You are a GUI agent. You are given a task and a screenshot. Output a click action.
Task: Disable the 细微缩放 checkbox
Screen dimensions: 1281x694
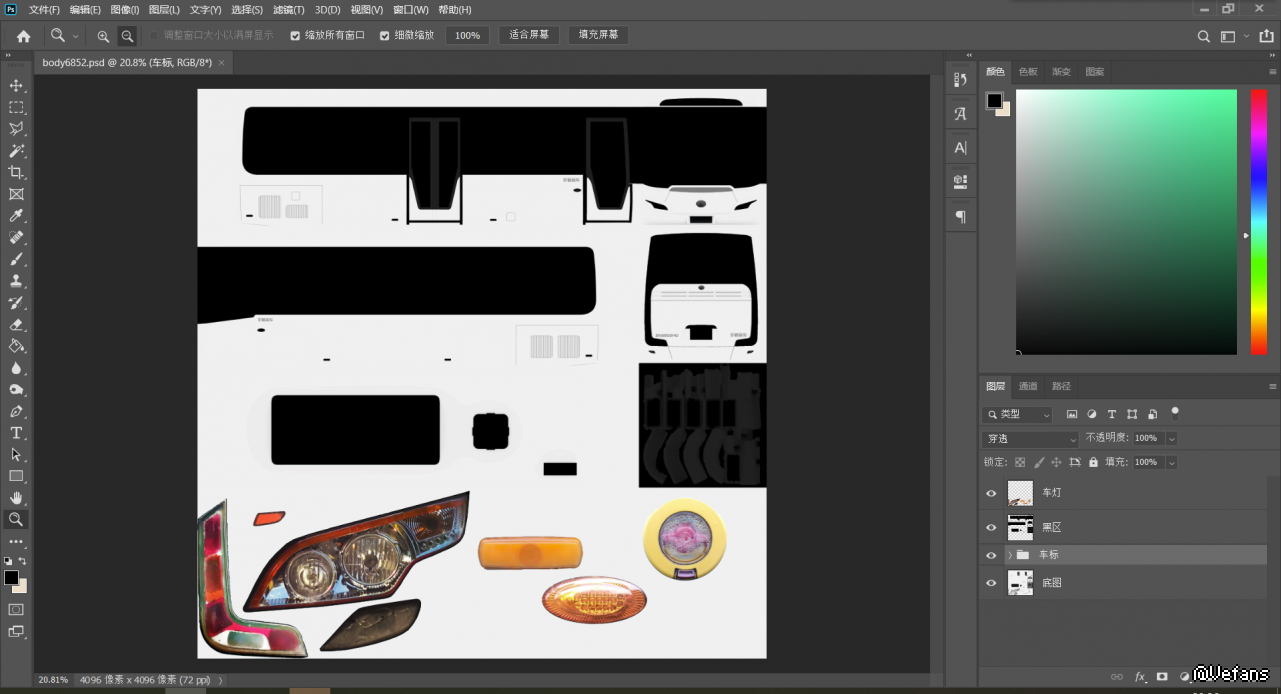click(x=385, y=35)
